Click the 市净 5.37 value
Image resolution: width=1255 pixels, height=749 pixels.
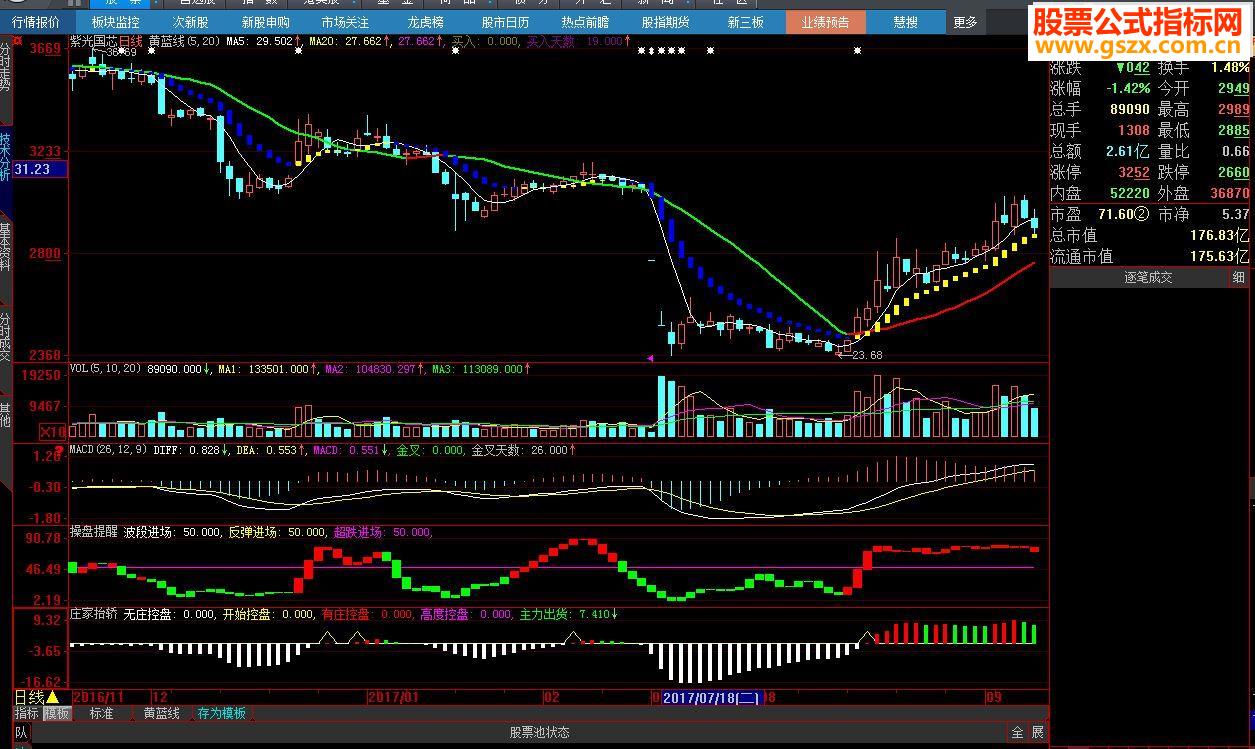click(1235, 214)
